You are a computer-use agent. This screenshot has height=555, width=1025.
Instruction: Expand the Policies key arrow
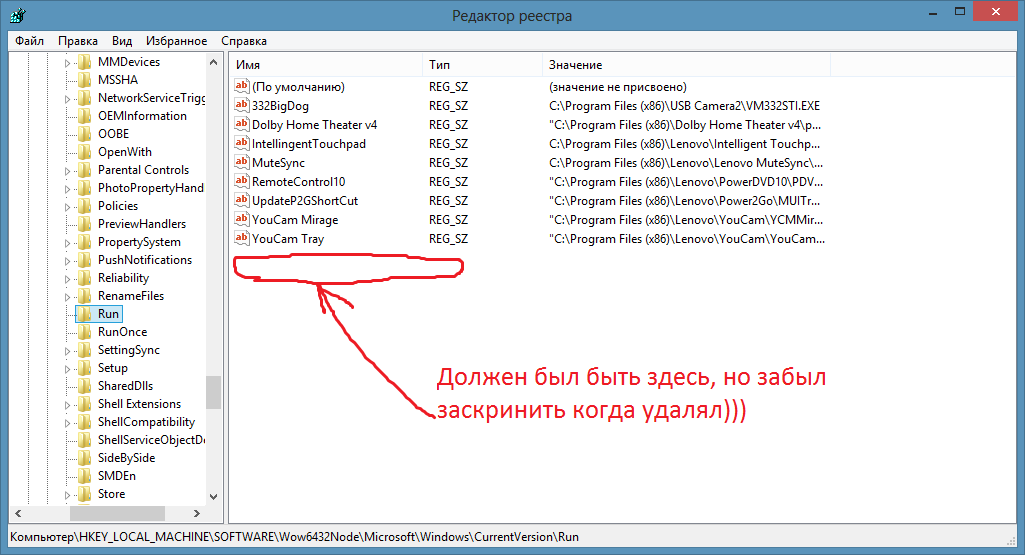[x=67, y=207]
